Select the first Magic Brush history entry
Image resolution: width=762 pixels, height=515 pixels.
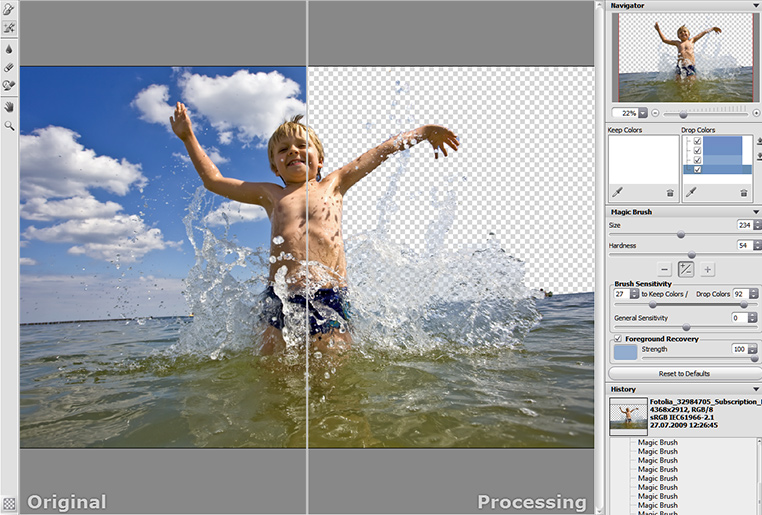coord(657,443)
